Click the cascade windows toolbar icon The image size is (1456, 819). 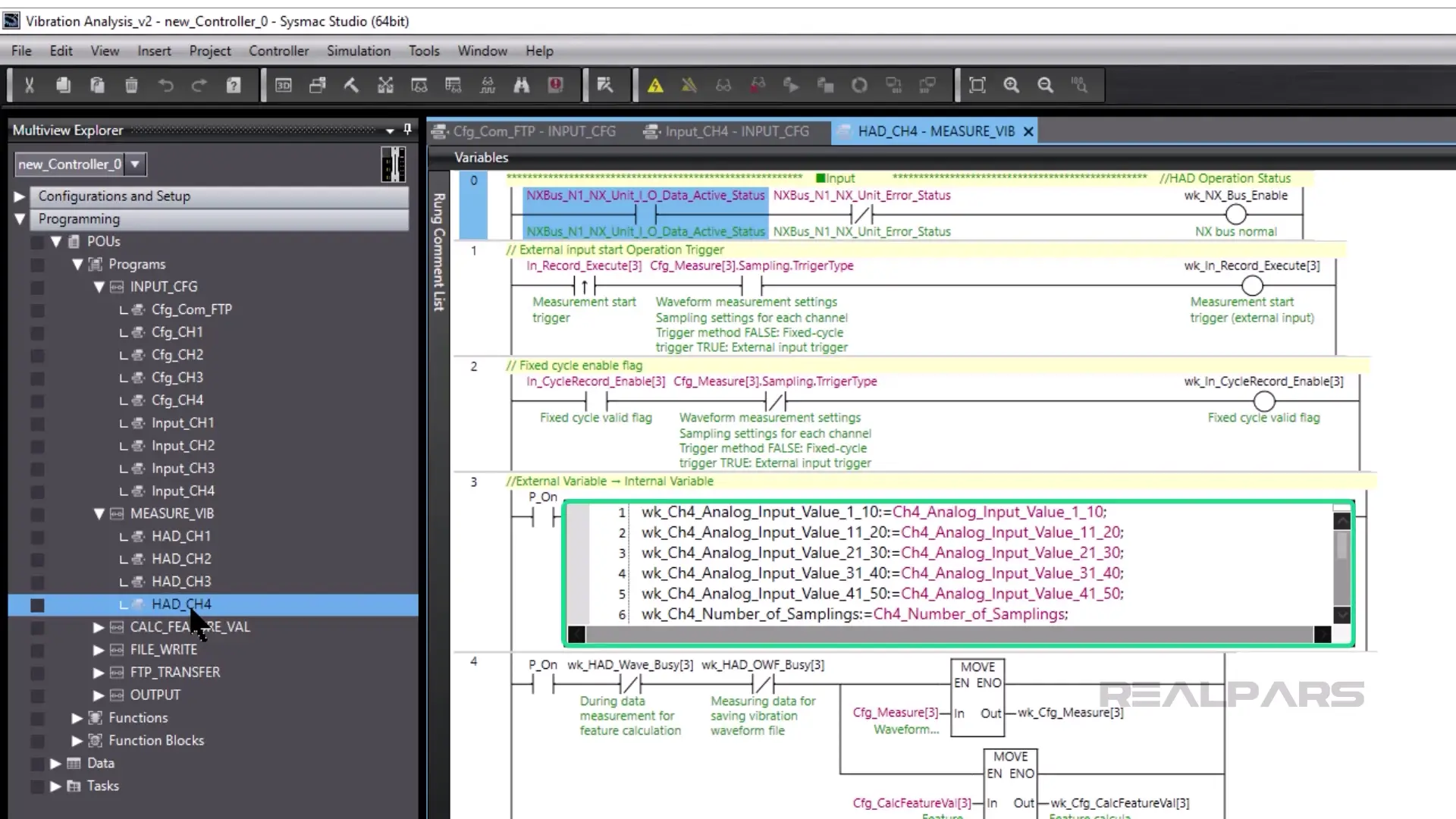[317, 85]
